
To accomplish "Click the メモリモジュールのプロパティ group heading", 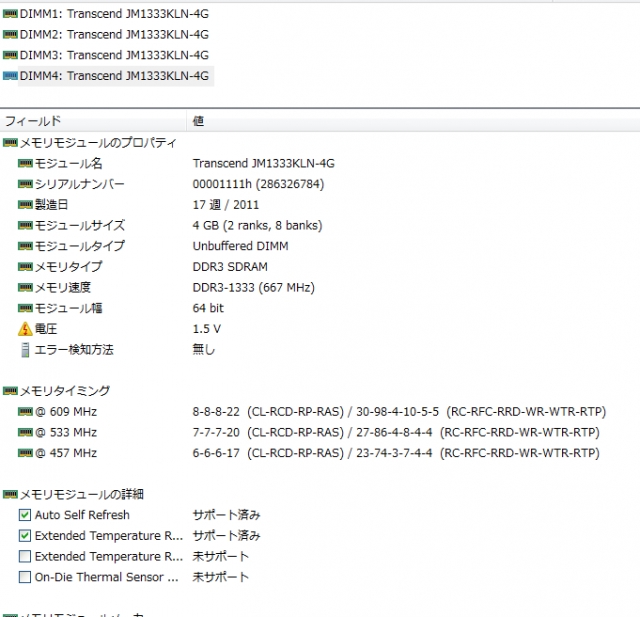I will coord(98,143).
